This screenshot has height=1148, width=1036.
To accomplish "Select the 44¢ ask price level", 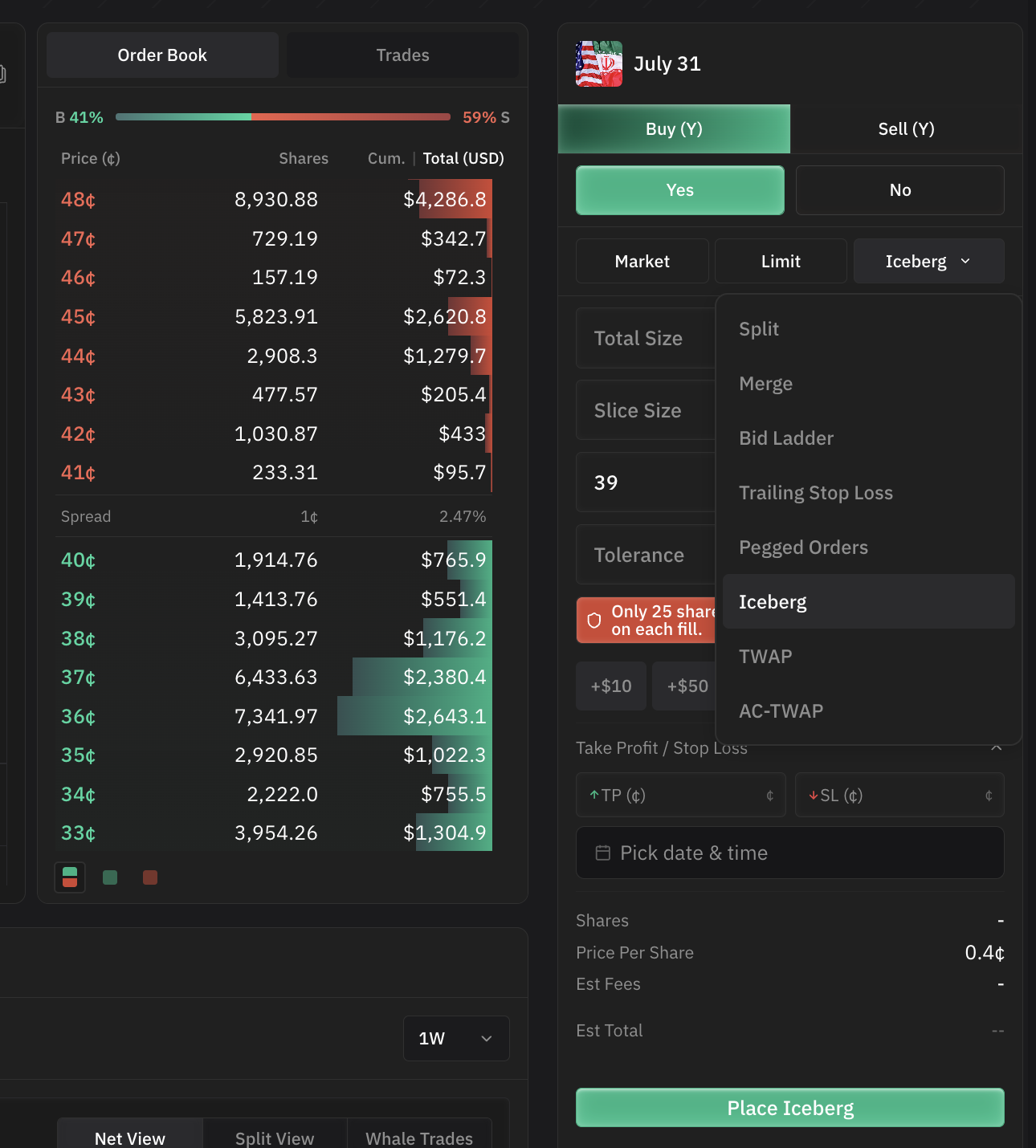I will [x=273, y=356].
